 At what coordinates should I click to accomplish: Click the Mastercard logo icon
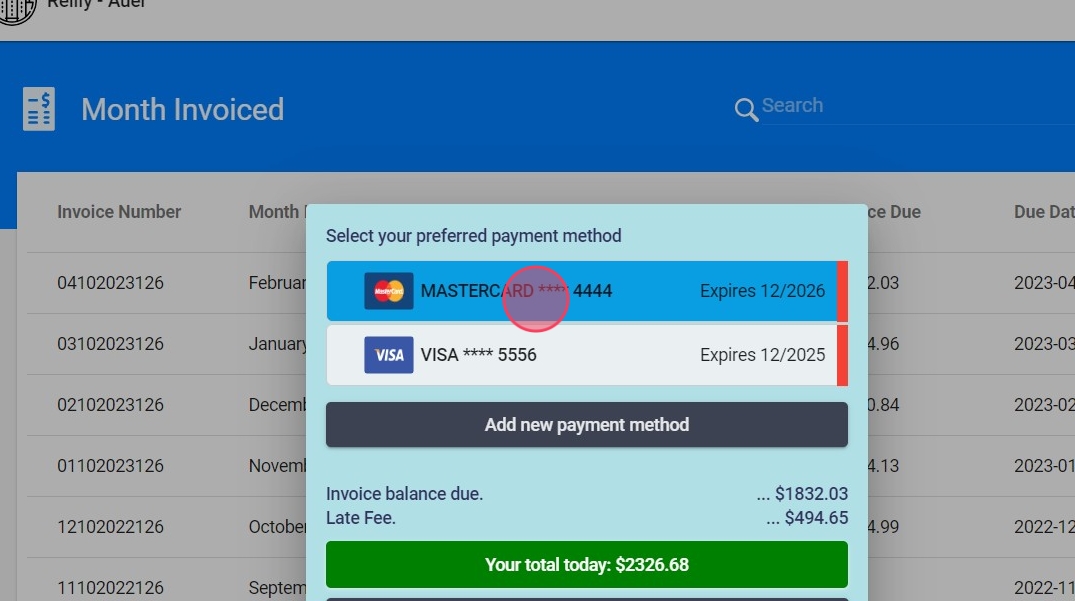click(389, 291)
